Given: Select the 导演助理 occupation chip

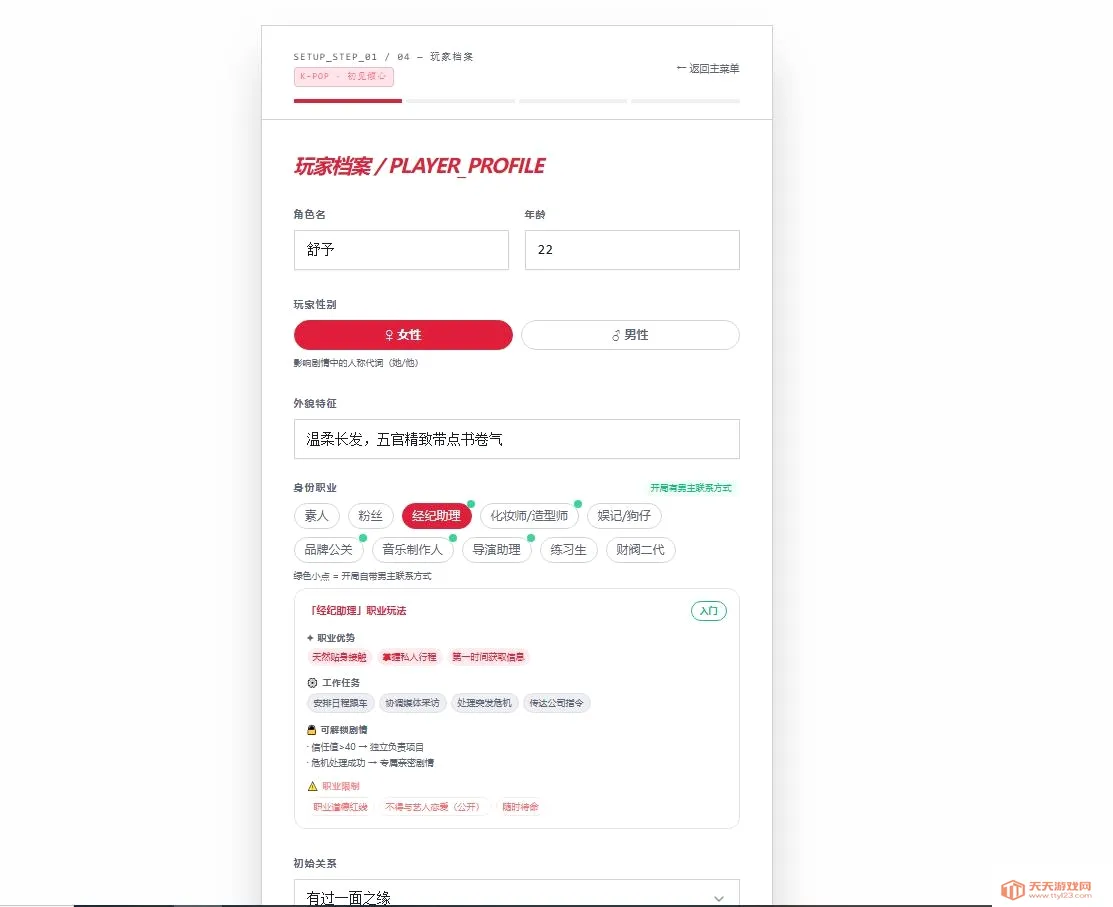Looking at the screenshot, I should pyautogui.click(x=497, y=550).
